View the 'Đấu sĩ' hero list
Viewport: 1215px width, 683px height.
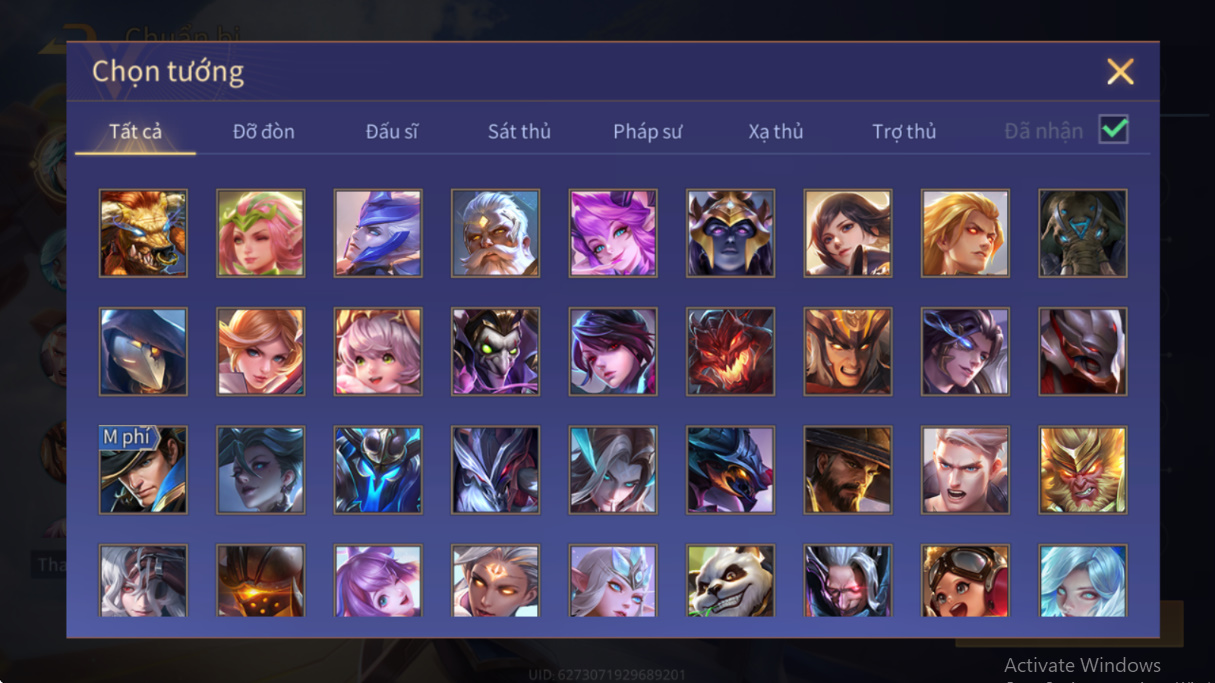click(x=391, y=132)
